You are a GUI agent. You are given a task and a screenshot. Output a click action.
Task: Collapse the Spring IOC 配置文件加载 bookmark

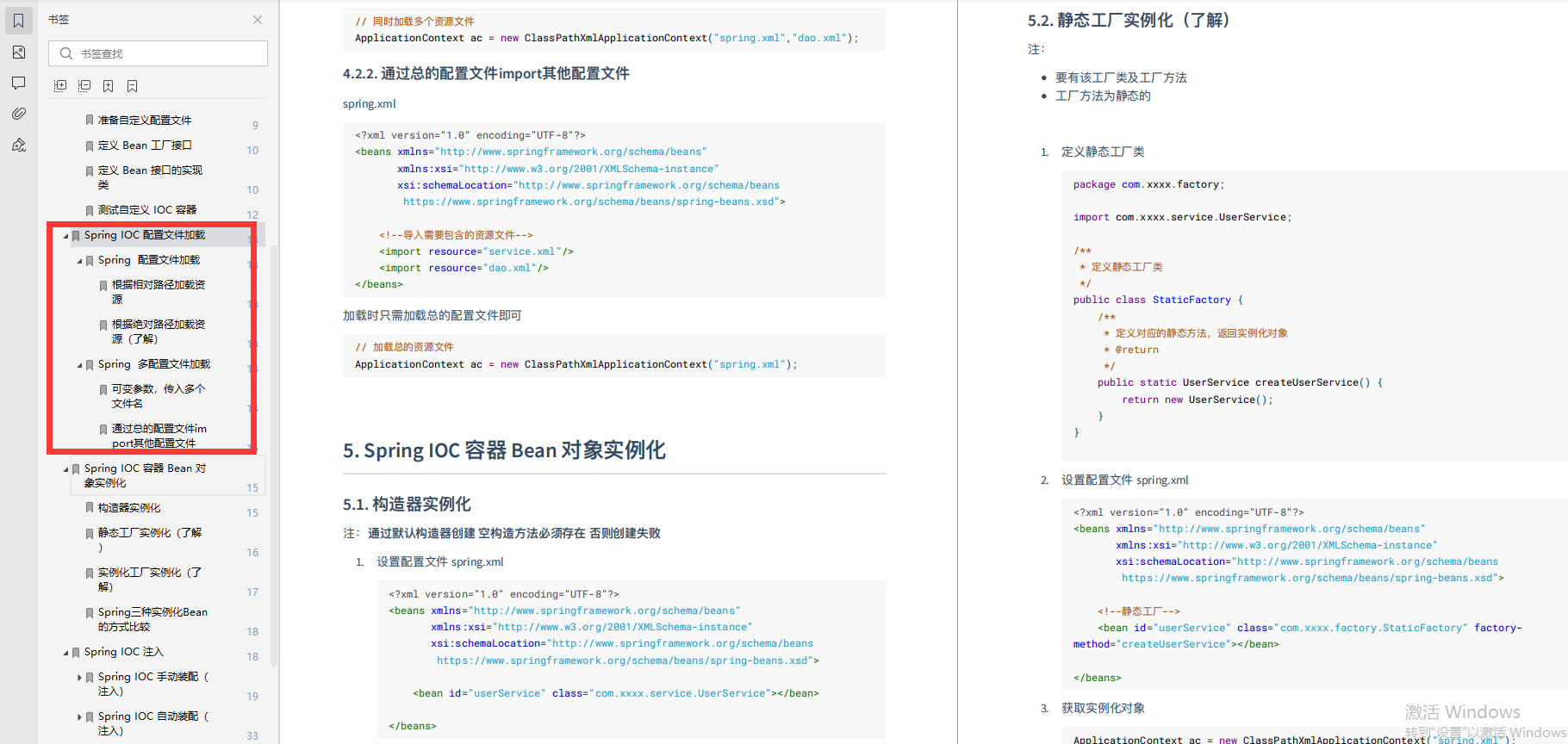tap(65, 236)
